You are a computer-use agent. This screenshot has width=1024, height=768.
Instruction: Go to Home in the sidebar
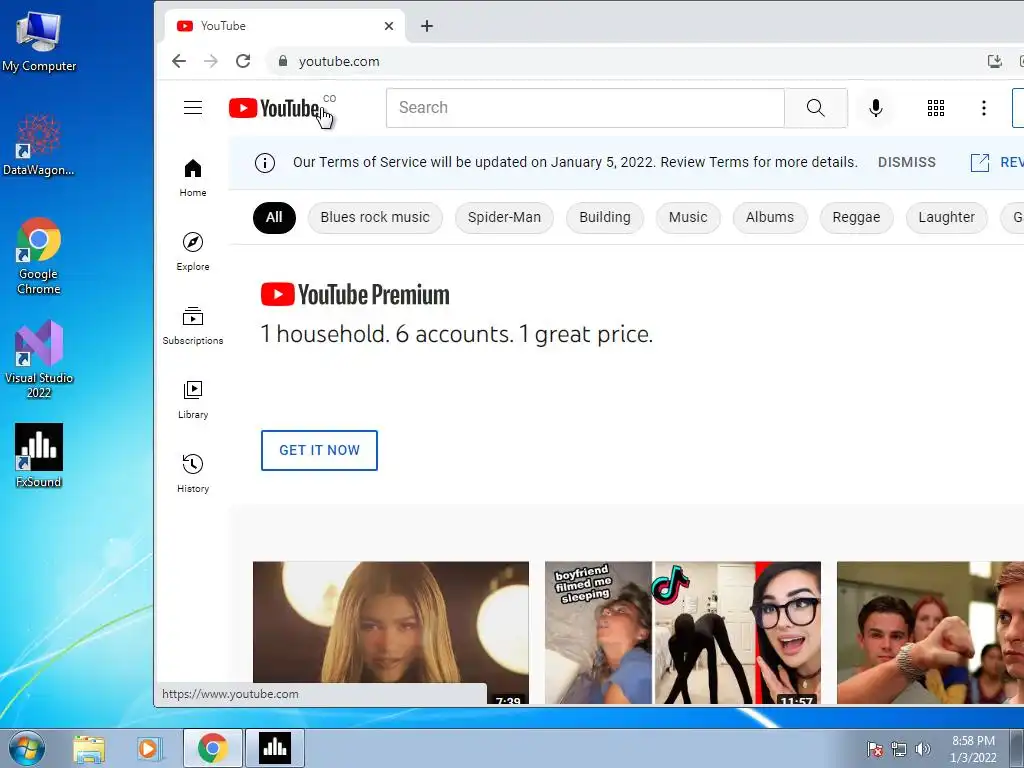pos(193,177)
